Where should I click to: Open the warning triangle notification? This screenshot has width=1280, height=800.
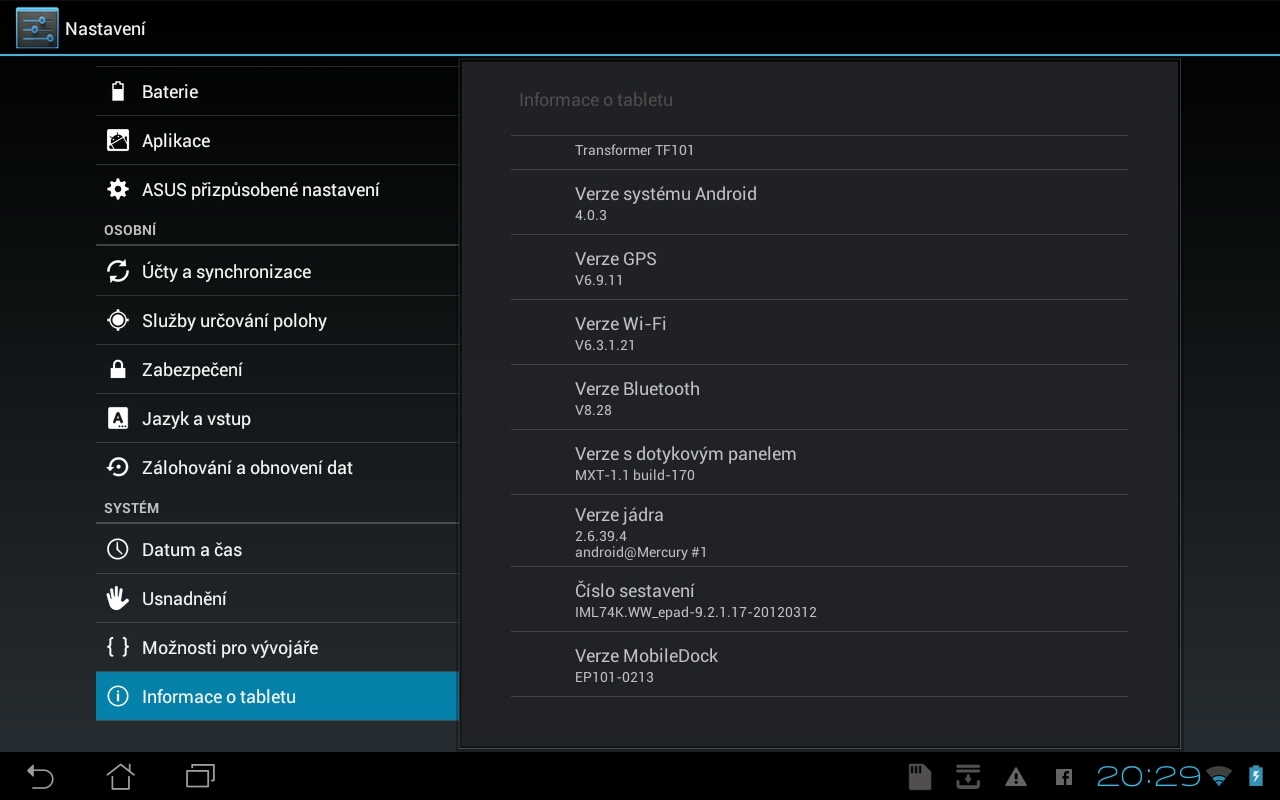coord(1016,776)
